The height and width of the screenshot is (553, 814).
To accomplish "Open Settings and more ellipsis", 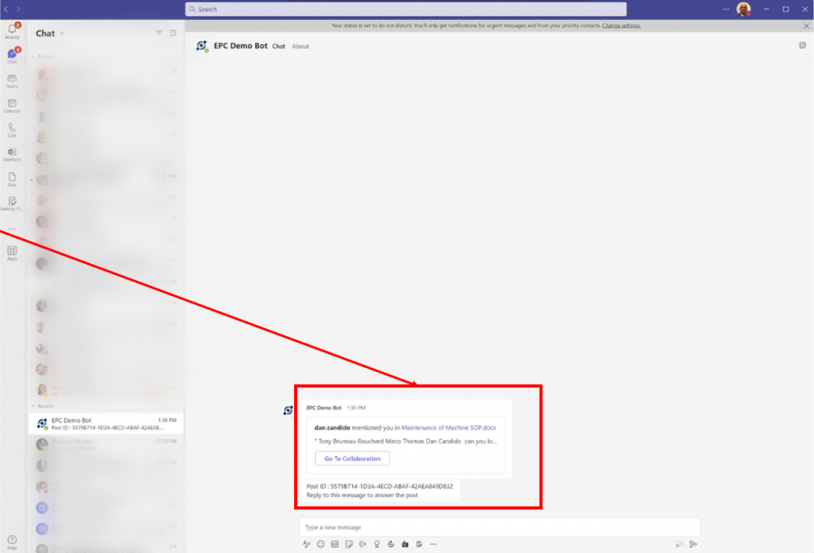I will [x=726, y=9].
